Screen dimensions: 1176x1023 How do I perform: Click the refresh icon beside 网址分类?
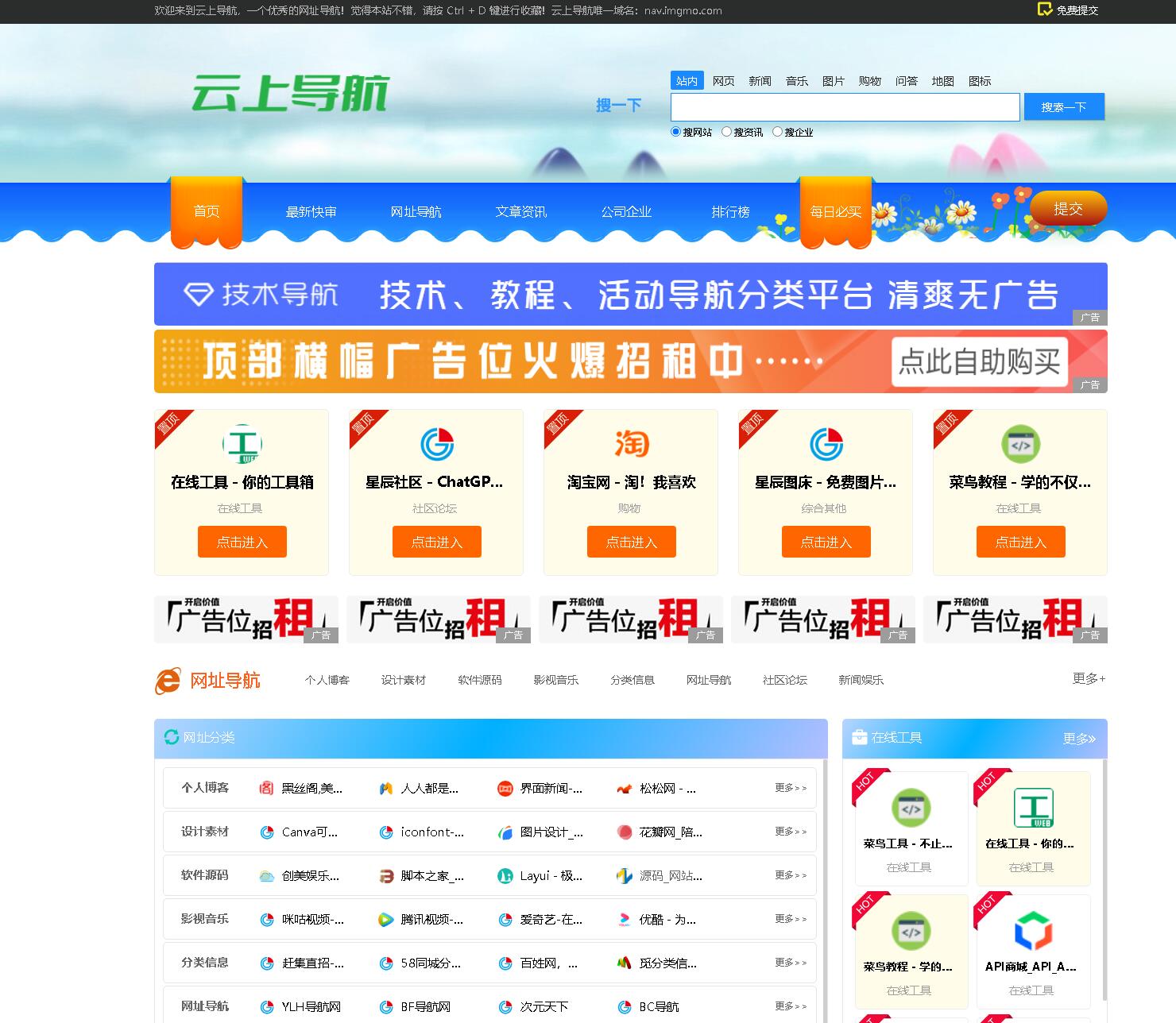(171, 737)
